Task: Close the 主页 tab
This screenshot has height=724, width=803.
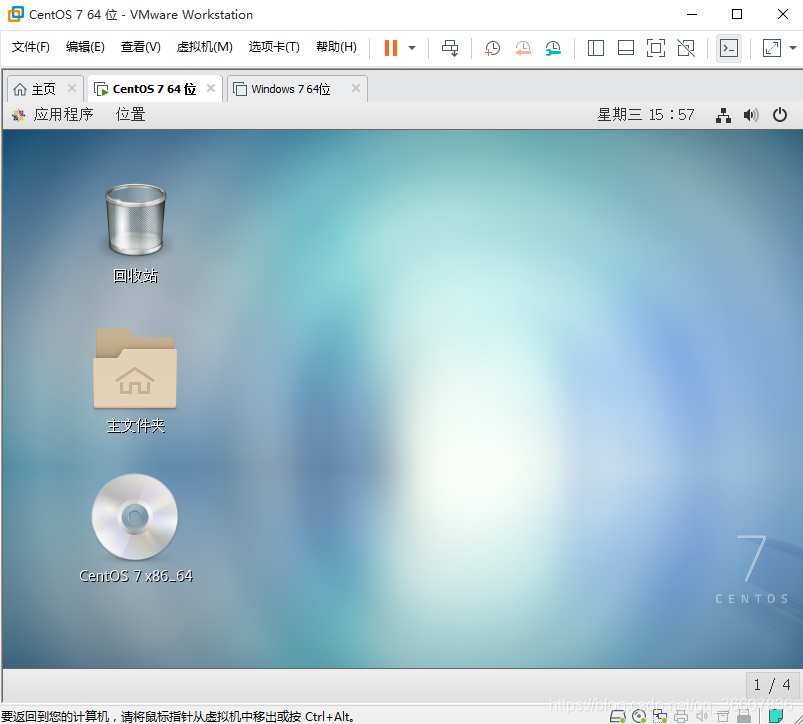Action: coord(72,88)
